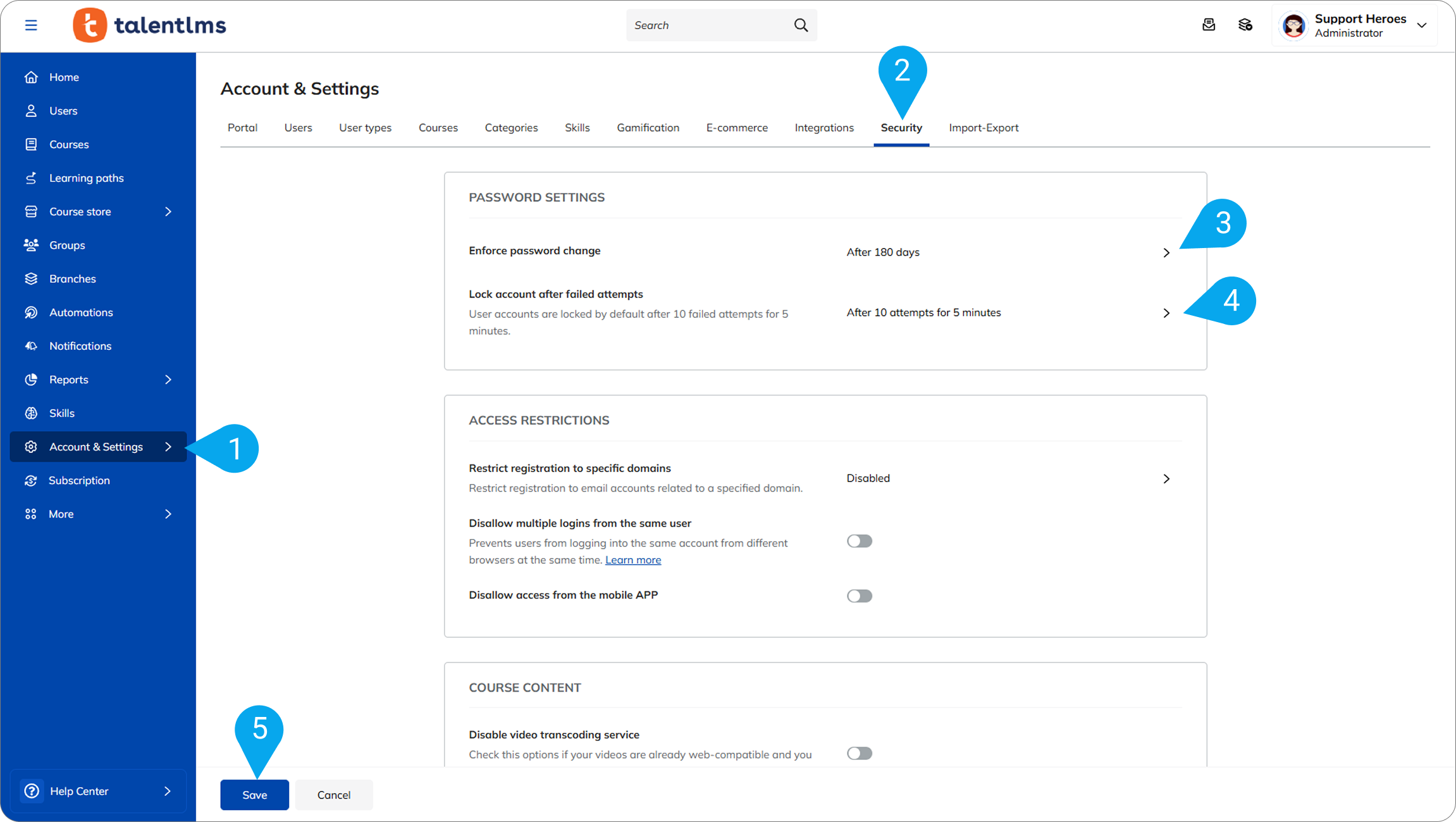The height and width of the screenshot is (822, 1456).
Task: Click the Save button
Action: pos(254,795)
